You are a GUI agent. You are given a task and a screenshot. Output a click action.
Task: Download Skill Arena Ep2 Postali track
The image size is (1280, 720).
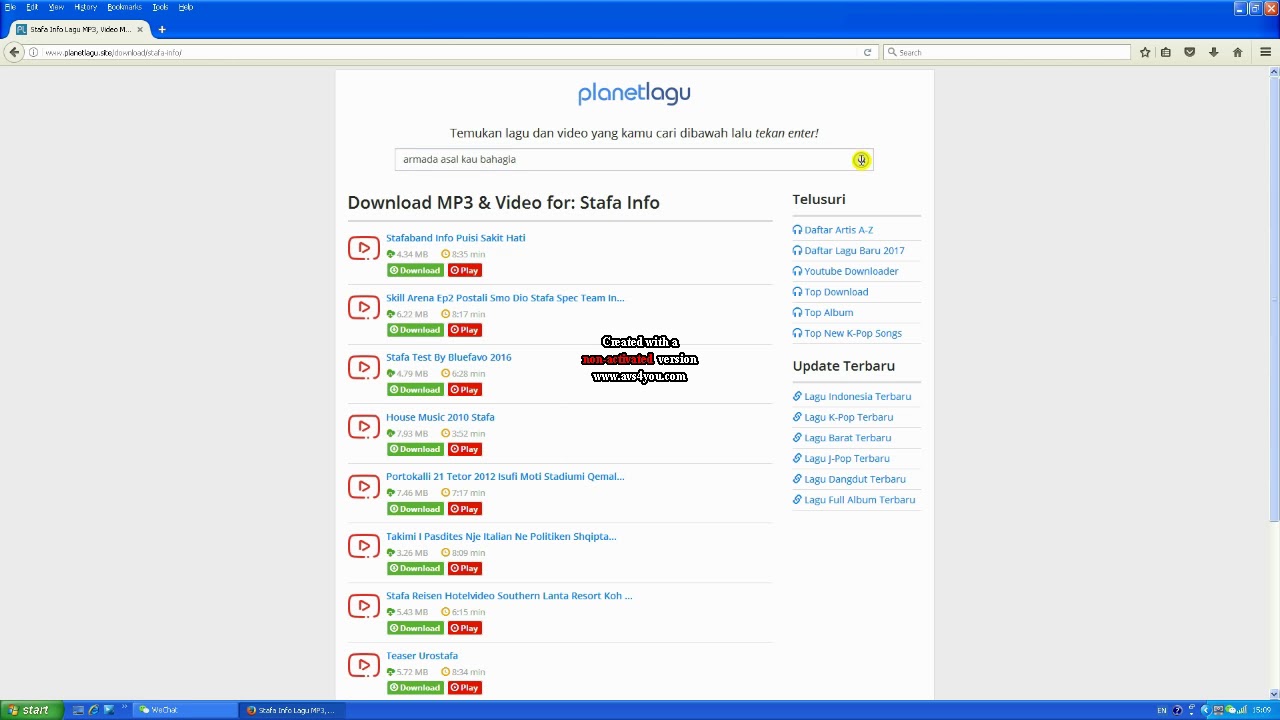coord(415,330)
